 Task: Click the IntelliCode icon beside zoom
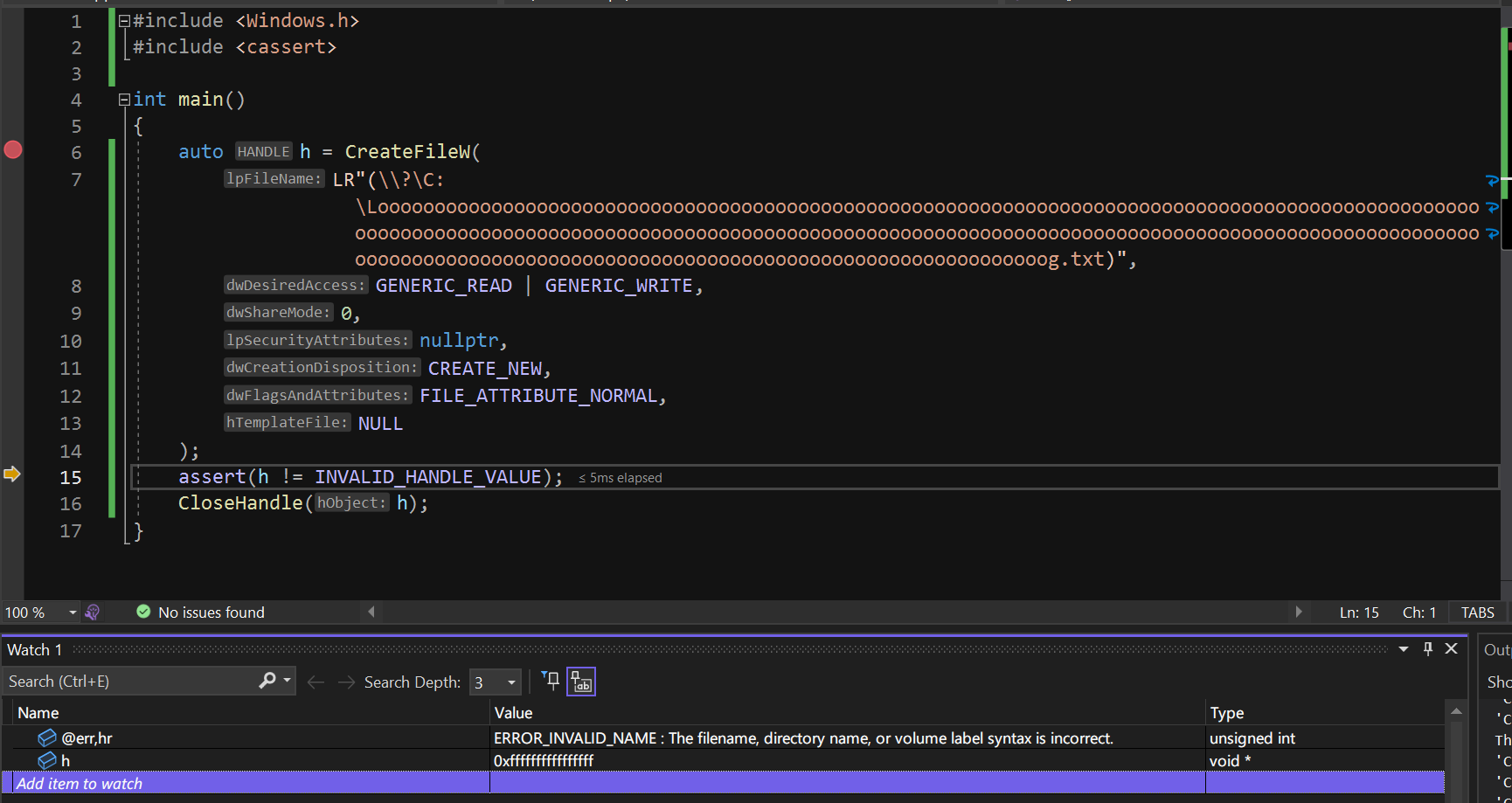93,613
